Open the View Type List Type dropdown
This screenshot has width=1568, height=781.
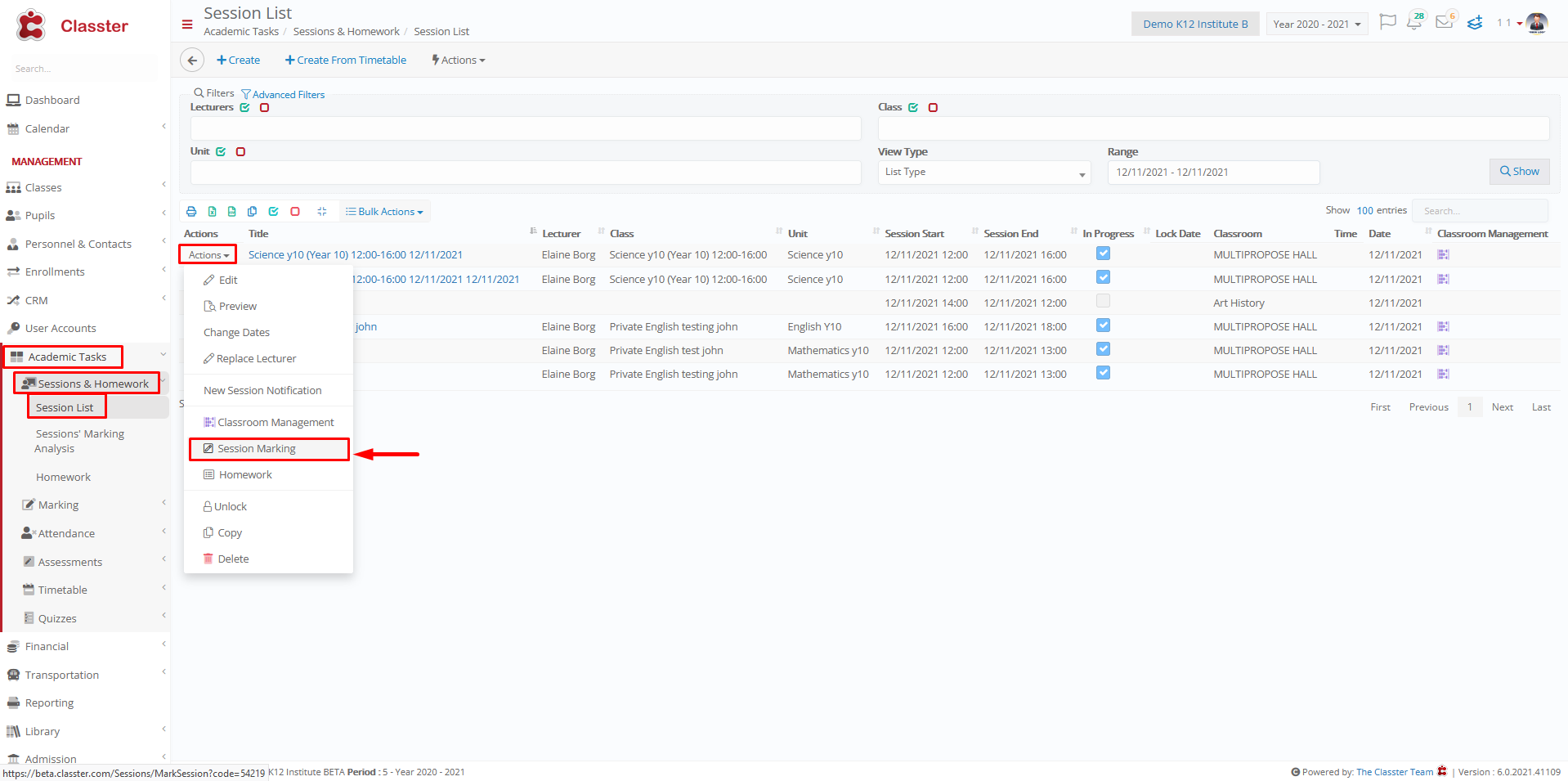click(x=984, y=173)
